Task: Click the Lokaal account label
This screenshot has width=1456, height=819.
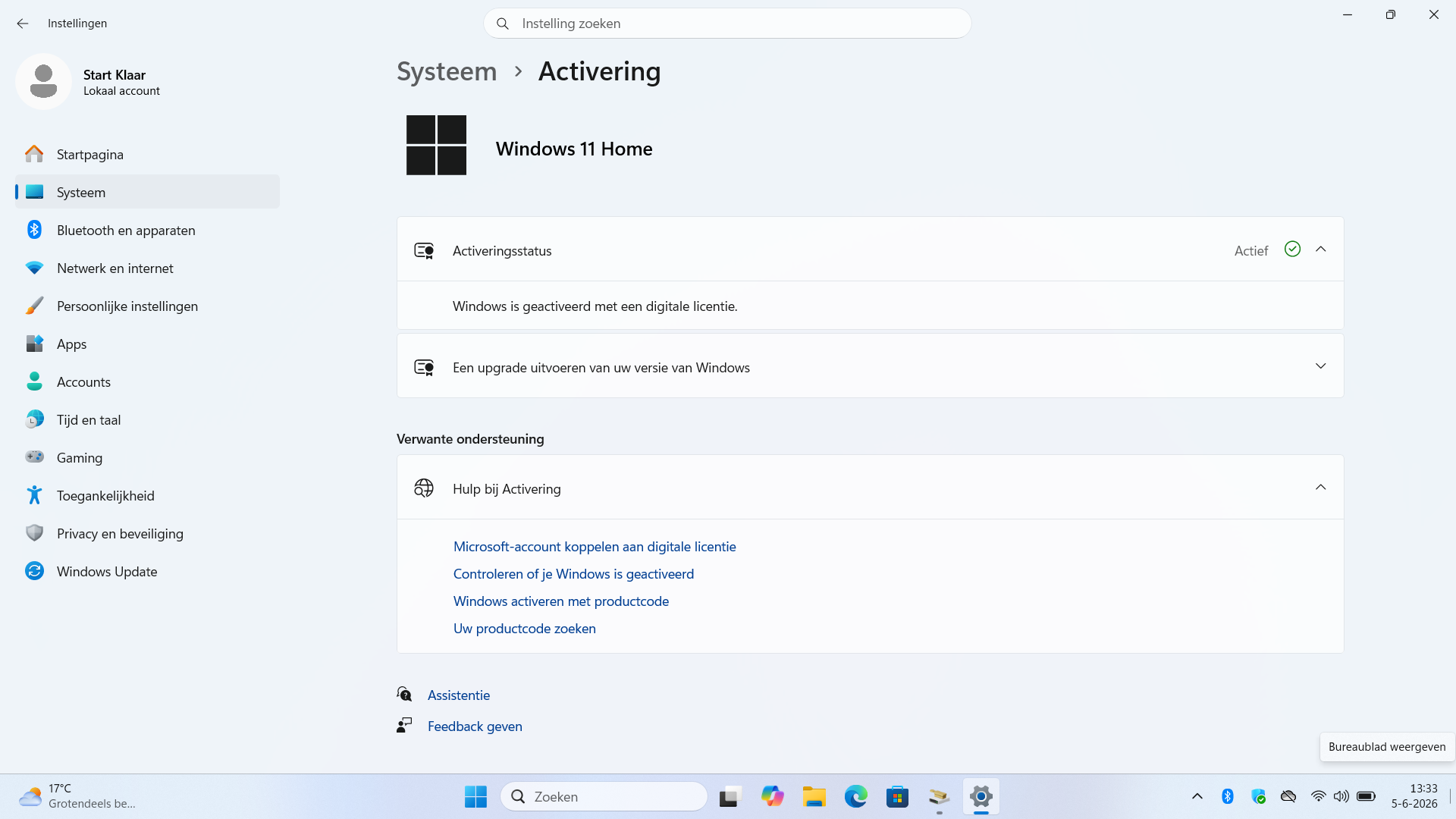Action: click(121, 91)
